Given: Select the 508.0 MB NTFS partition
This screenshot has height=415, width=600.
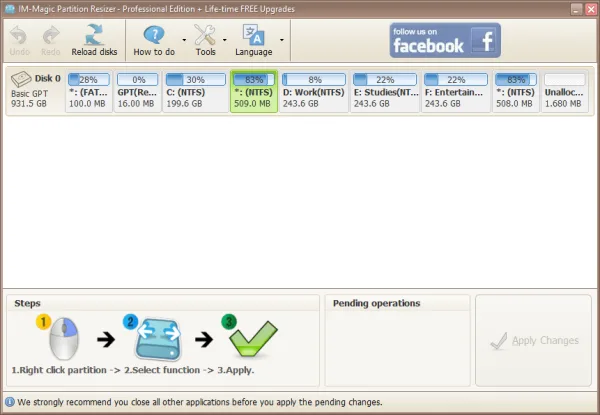Looking at the screenshot, I should (x=515, y=91).
